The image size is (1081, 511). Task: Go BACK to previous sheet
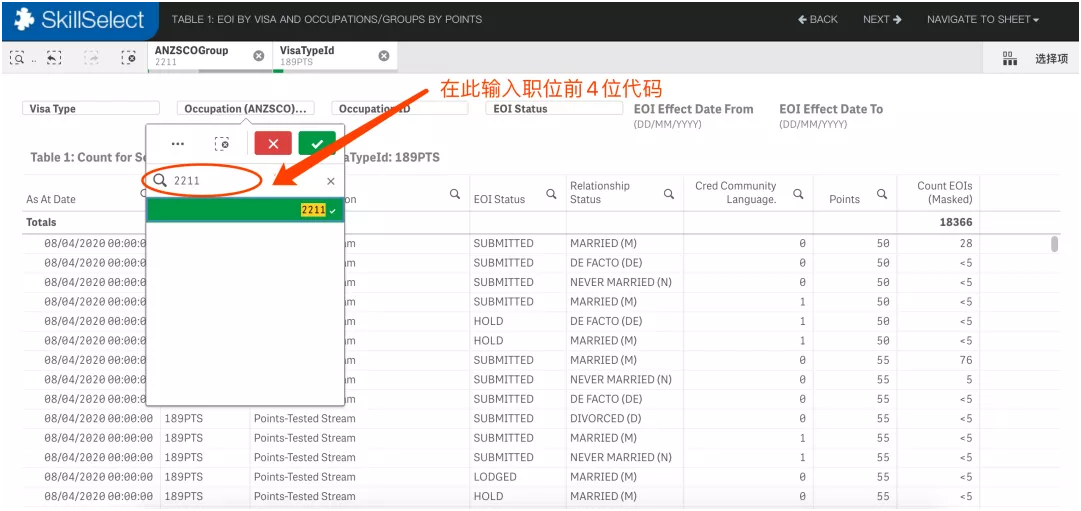pos(818,20)
